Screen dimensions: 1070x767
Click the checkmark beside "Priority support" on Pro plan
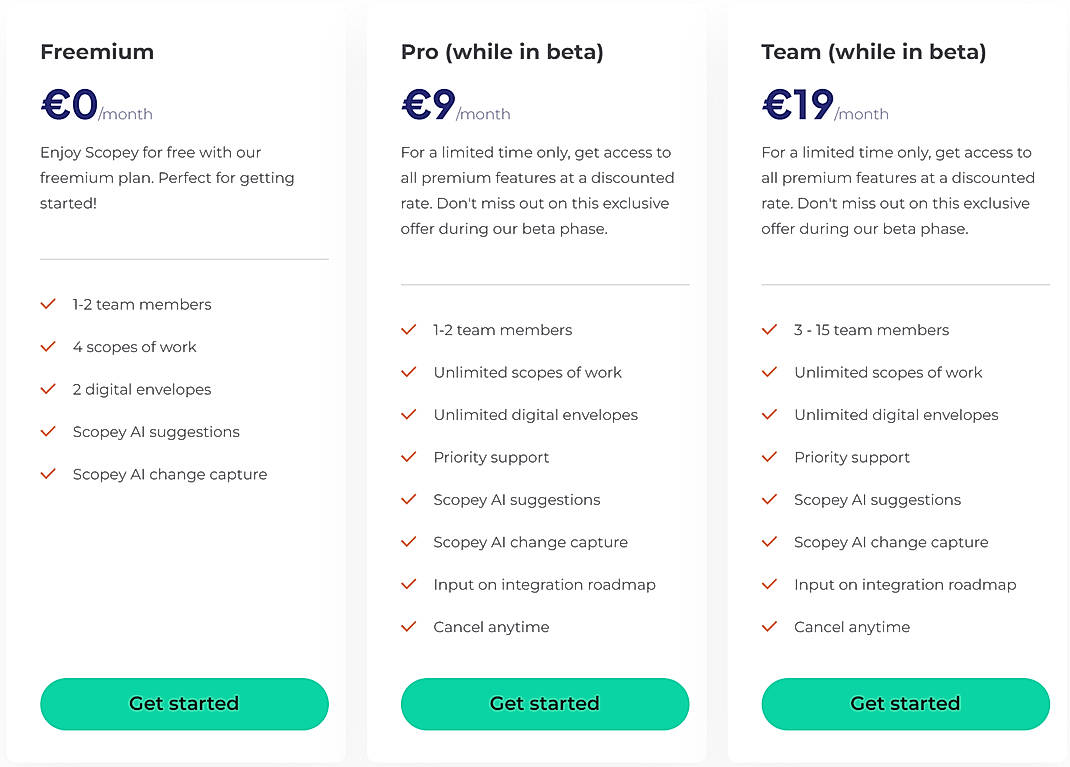point(408,457)
